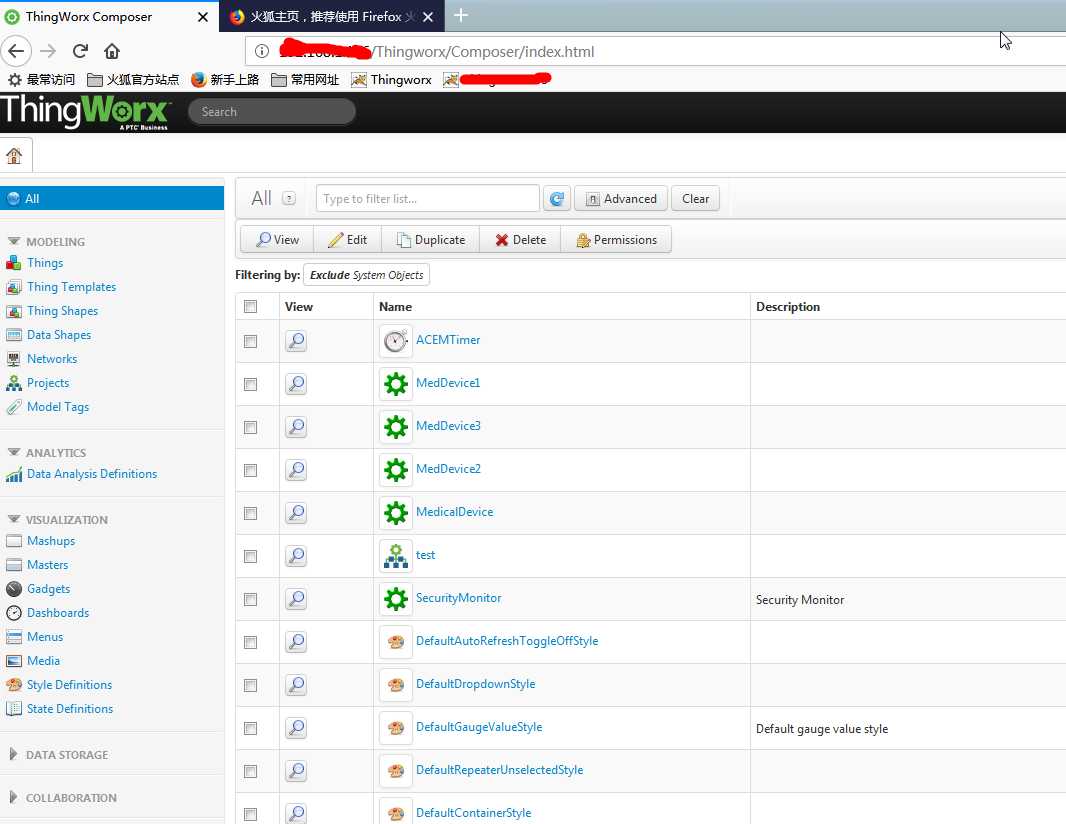Collapse the MODELING section
The image size is (1066, 824).
[14, 241]
